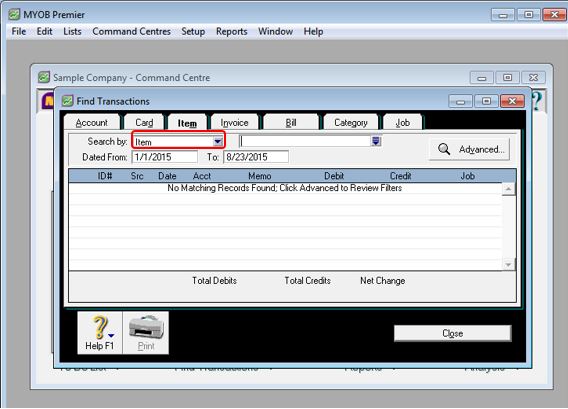The width and height of the screenshot is (568, 409).
Task: Click the Job column header
Action: point(467,176)
